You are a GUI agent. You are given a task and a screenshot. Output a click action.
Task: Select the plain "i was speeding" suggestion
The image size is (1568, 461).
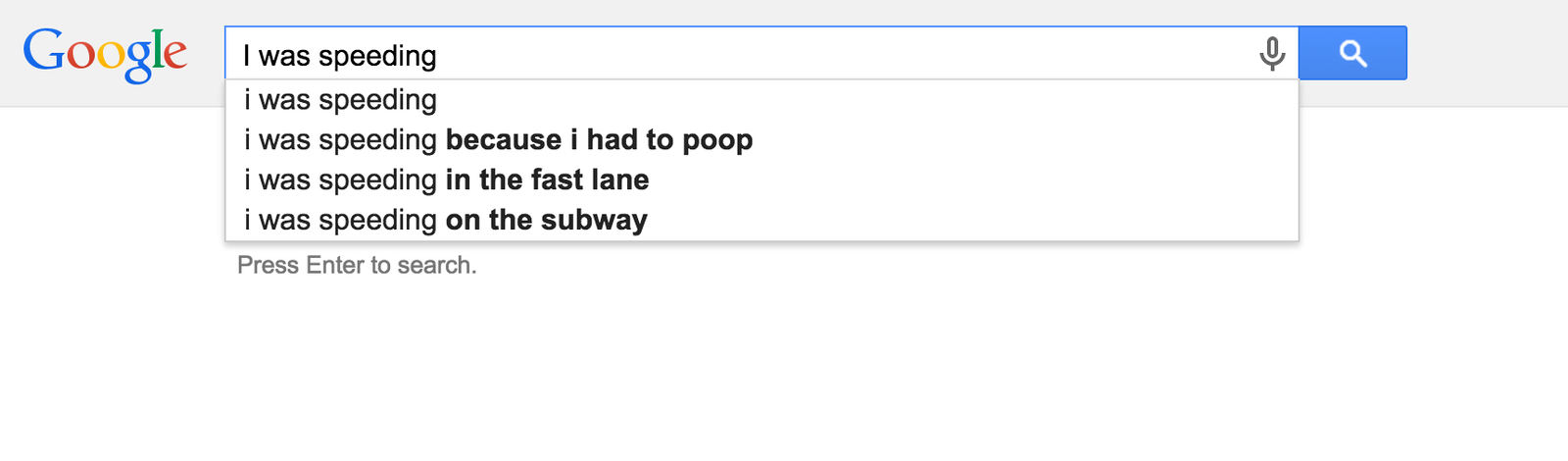(340, 100)
